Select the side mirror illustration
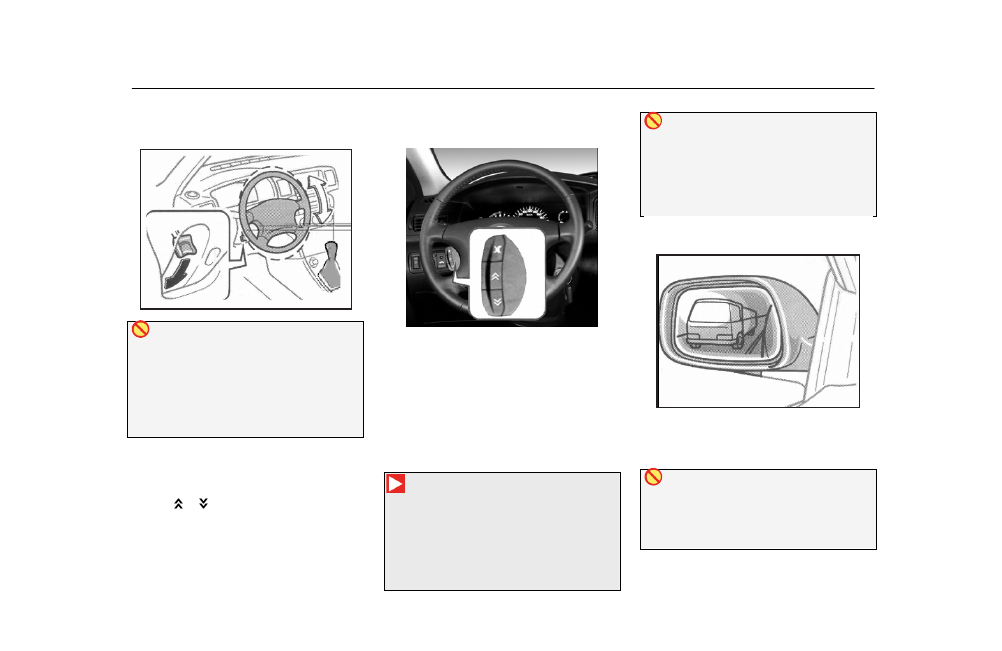 coord(758,331)
